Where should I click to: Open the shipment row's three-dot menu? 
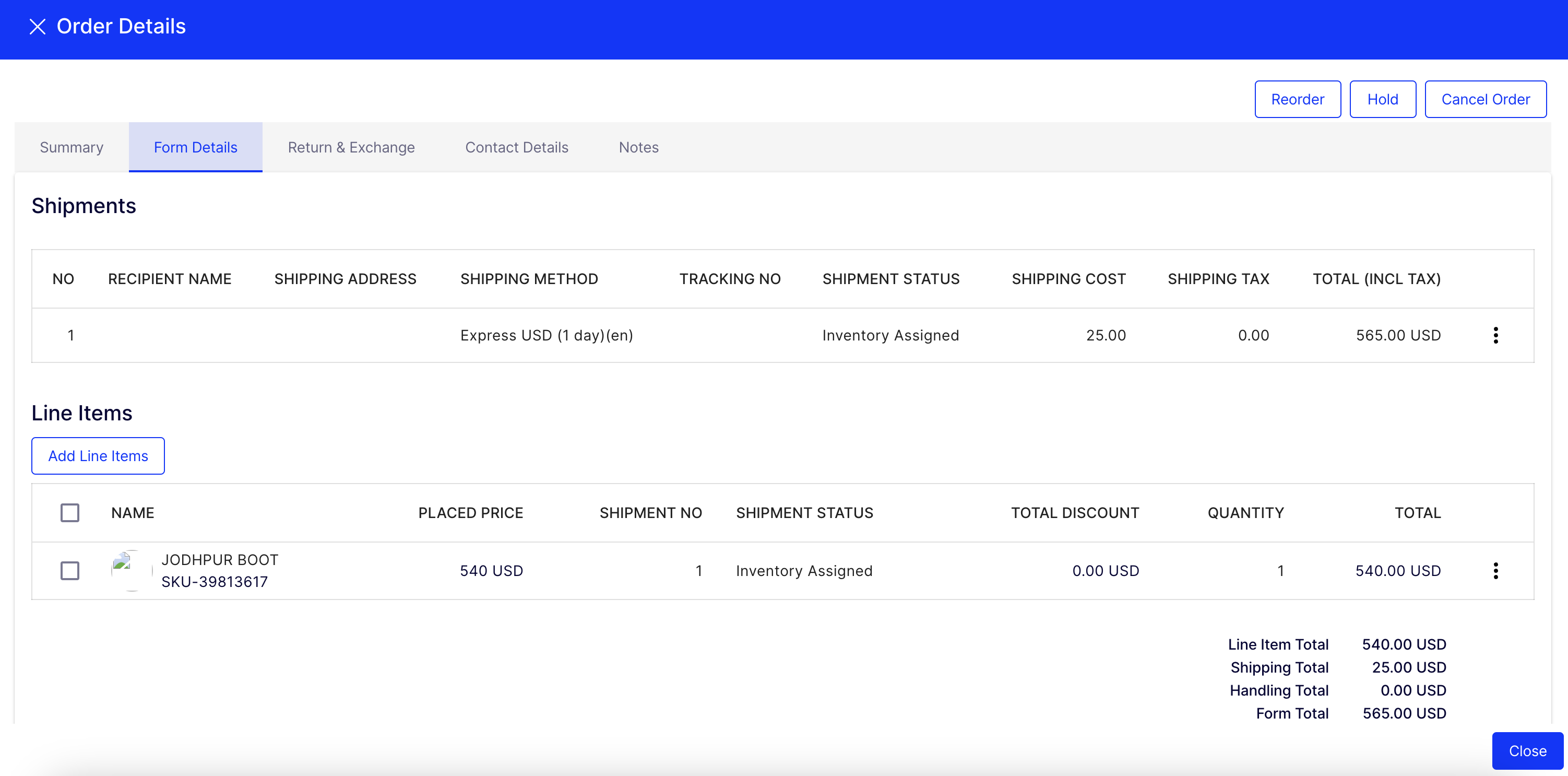(x=1495, y=335)
